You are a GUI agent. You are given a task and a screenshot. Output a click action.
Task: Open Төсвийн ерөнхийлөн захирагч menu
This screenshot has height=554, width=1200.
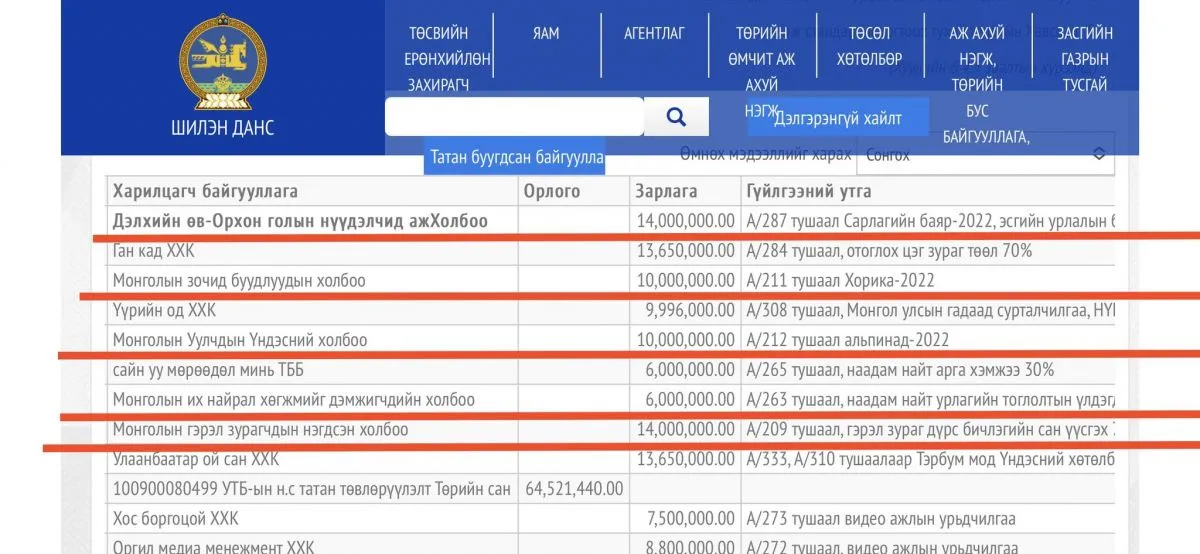click(440, 59)
